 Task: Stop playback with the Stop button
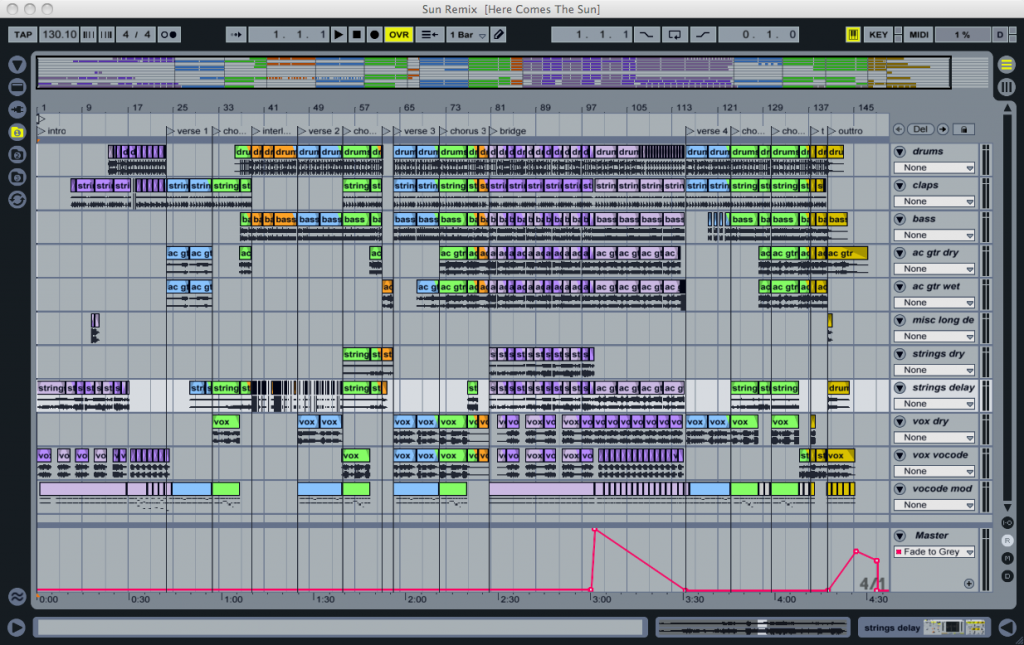tap(357, 35)
